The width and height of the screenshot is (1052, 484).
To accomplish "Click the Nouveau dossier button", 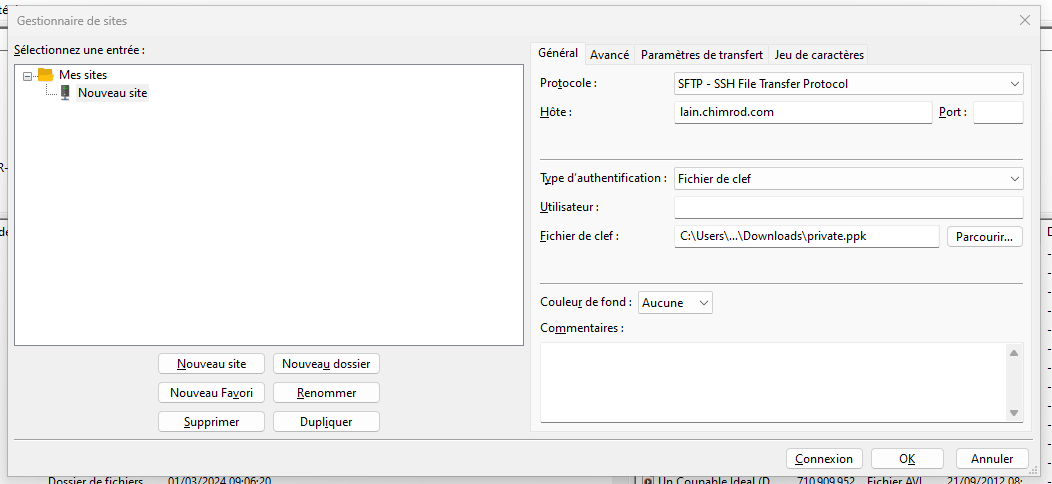I will [x=326, y=364].
